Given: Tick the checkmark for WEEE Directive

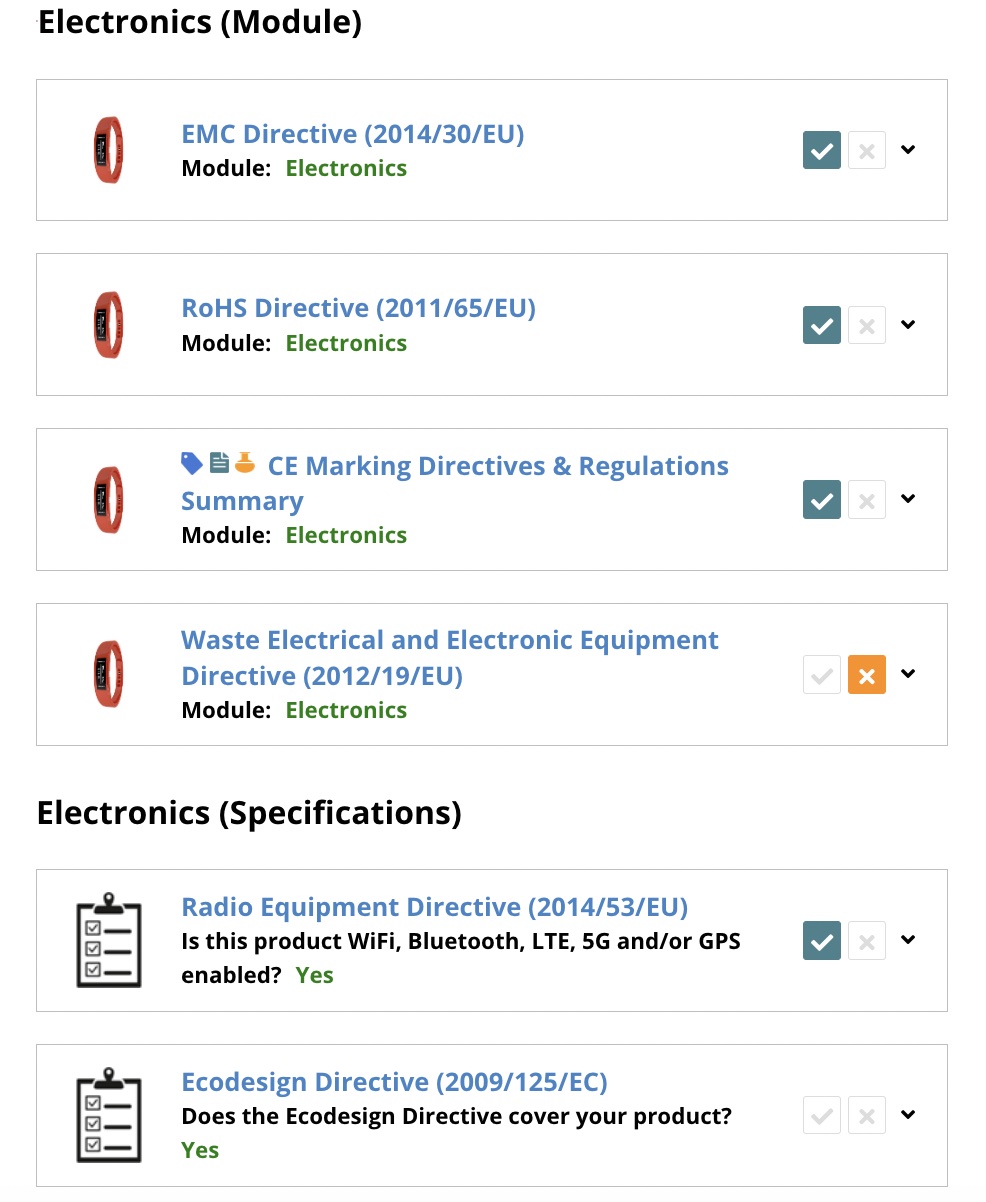Looking at the screenshot, I should pos(821,675).
